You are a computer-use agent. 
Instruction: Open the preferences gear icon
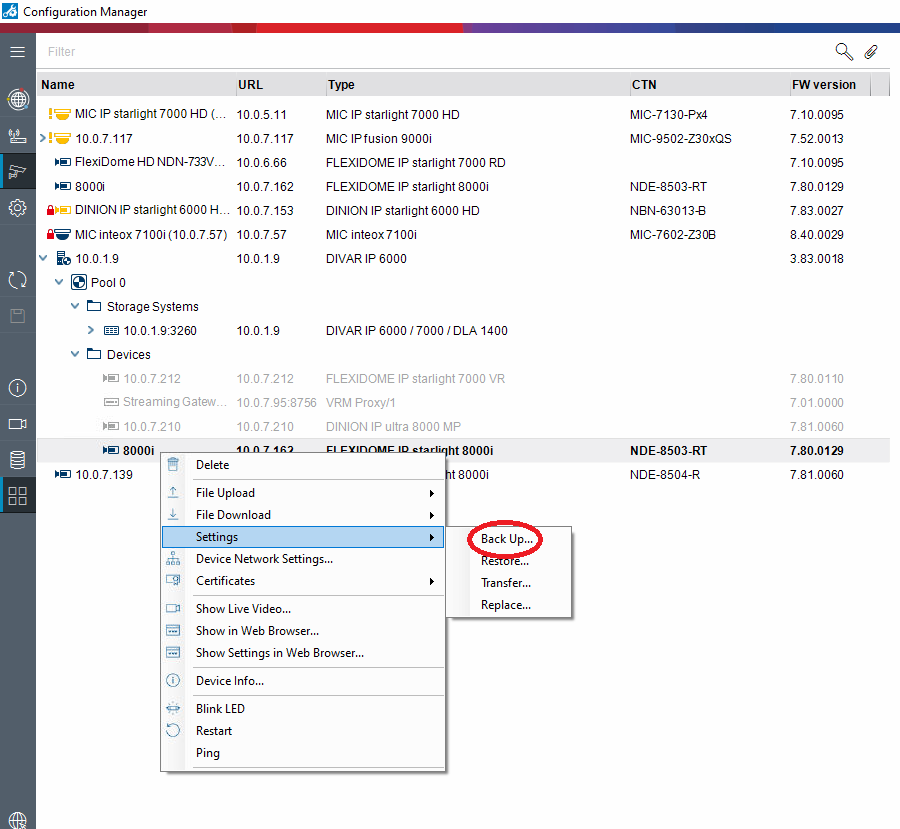(18, 207)
